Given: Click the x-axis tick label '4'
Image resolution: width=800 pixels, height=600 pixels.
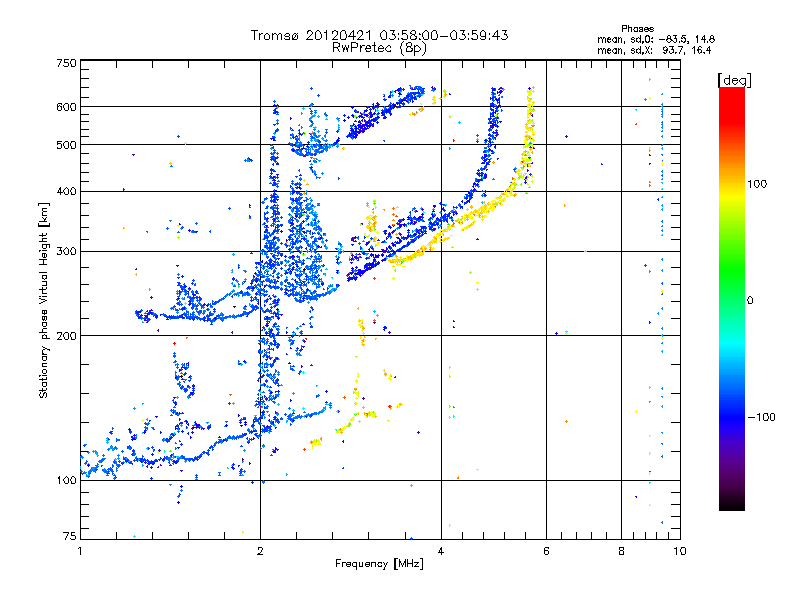Looking at the screenshot, I should click(441, 551).
